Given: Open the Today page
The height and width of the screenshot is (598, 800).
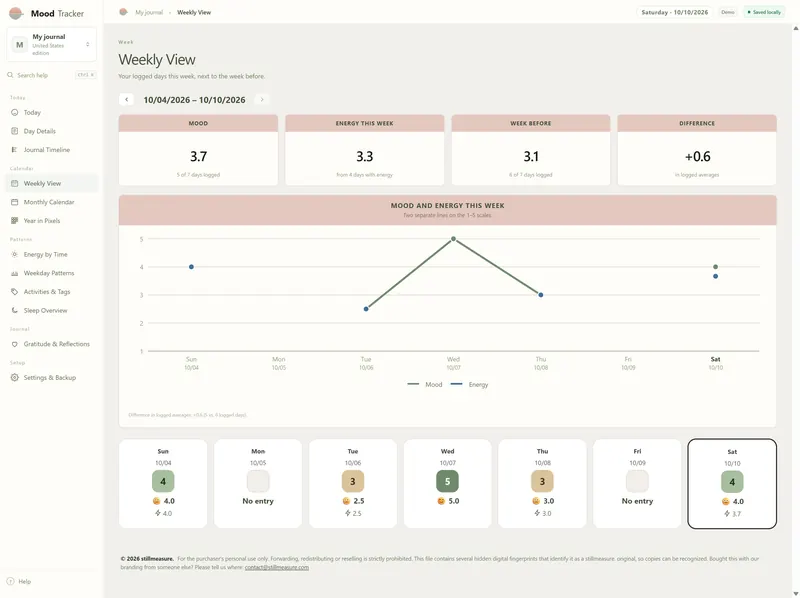Looking at the screenshot, I should tap(52, 112).
